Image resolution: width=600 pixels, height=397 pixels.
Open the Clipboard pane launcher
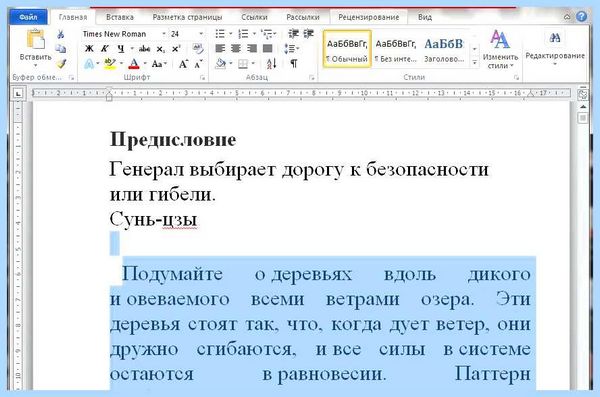click(71, 78)
